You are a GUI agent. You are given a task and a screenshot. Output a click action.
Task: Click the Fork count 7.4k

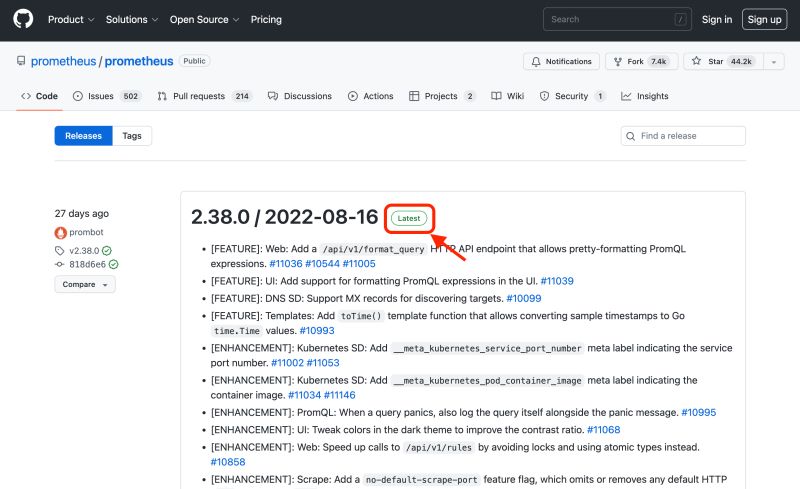pyautogui.click(x=659, y=61)
